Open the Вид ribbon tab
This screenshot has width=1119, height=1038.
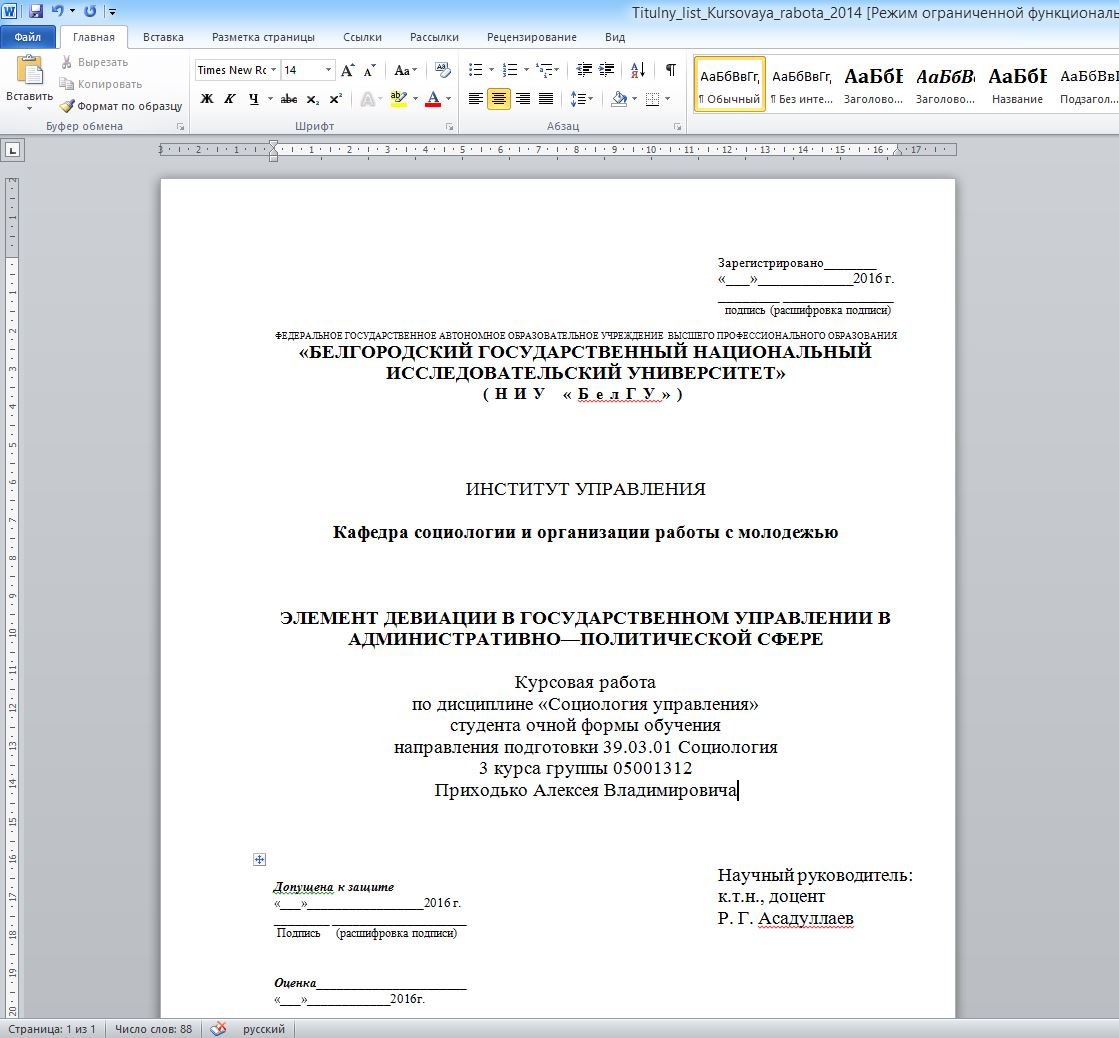click(614, 37)
